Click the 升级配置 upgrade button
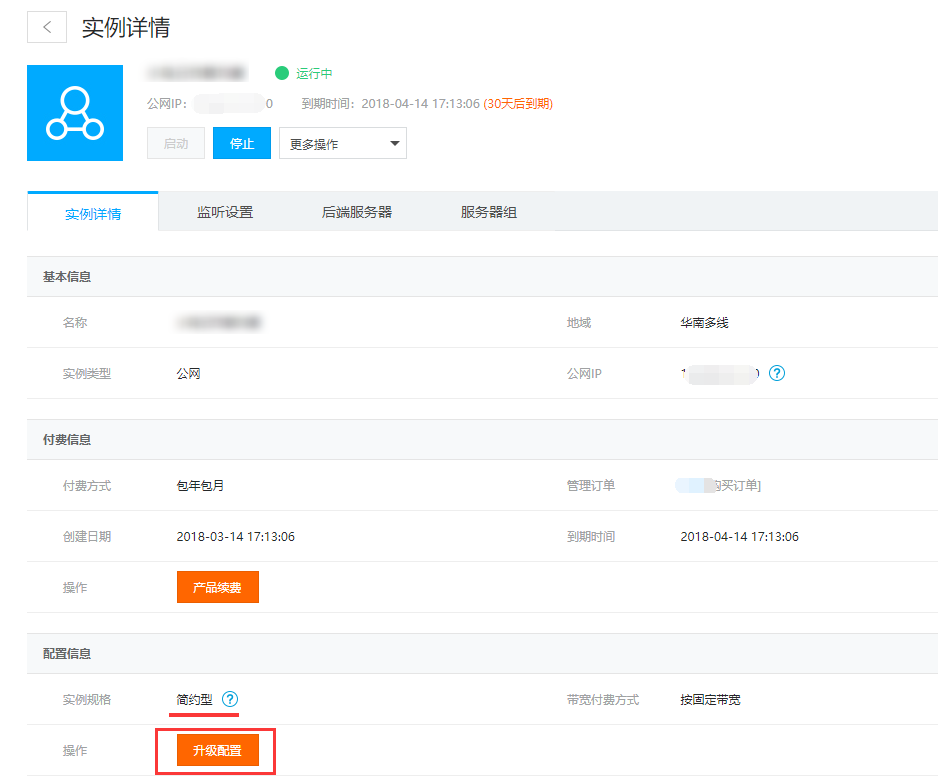The image size is (938, 776). pos(217,750)
